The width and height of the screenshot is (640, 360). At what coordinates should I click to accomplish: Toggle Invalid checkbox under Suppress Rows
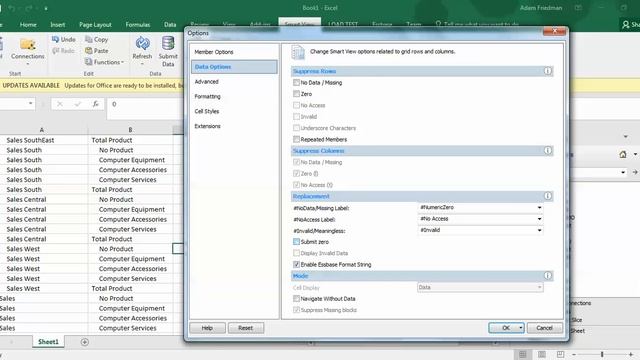click(296, 117)
